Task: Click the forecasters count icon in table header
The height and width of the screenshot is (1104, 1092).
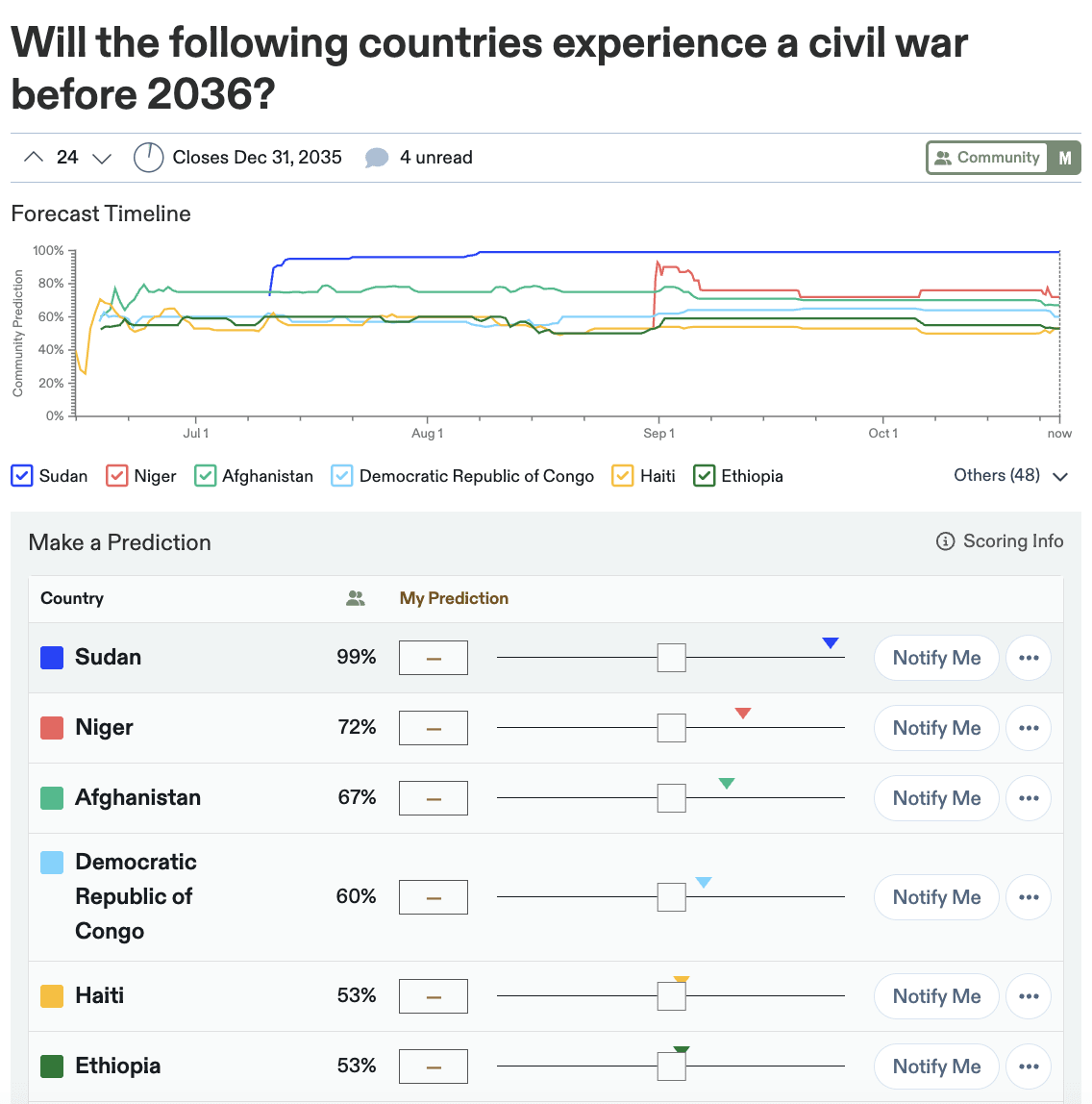Action: (x=356, y=598)
